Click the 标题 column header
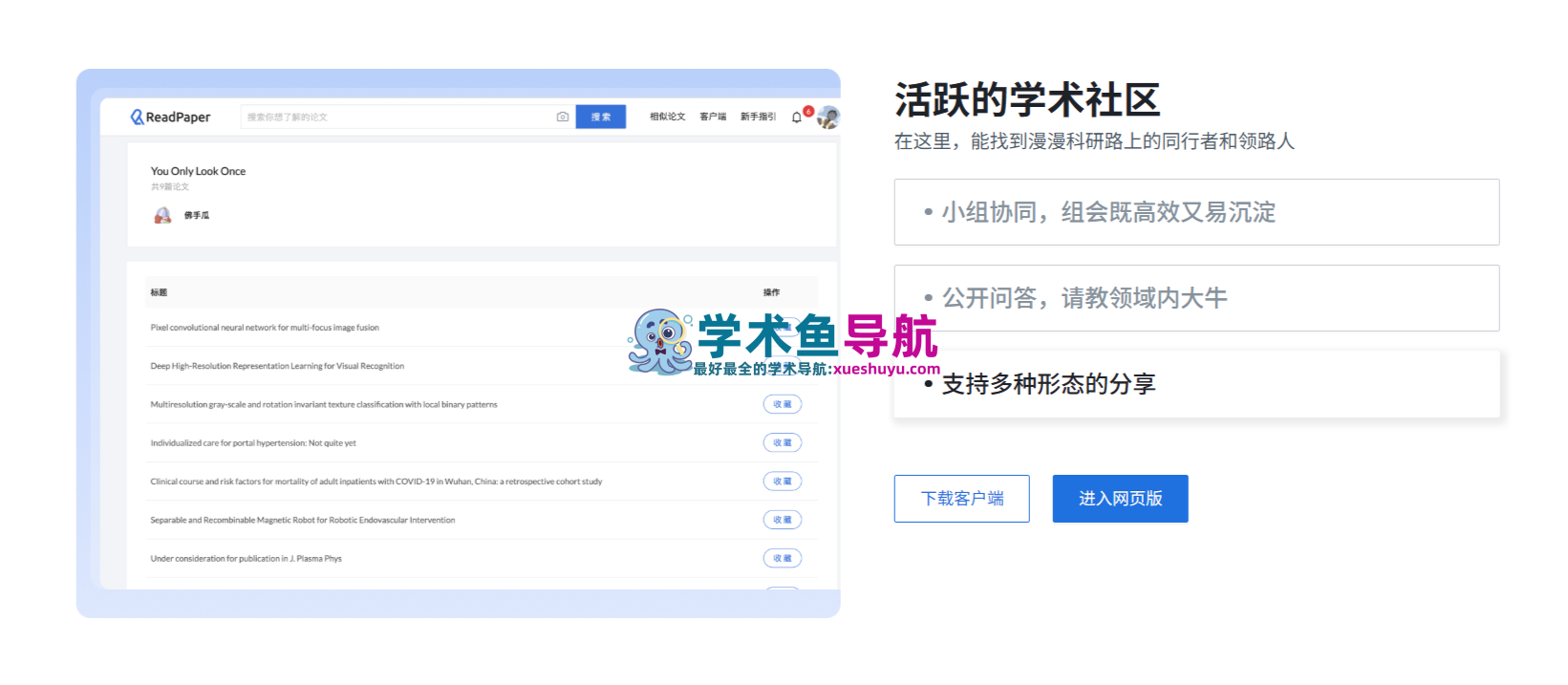Viewport: 1568px width, 685px height. pyautogui.click(x=159, y=292)
